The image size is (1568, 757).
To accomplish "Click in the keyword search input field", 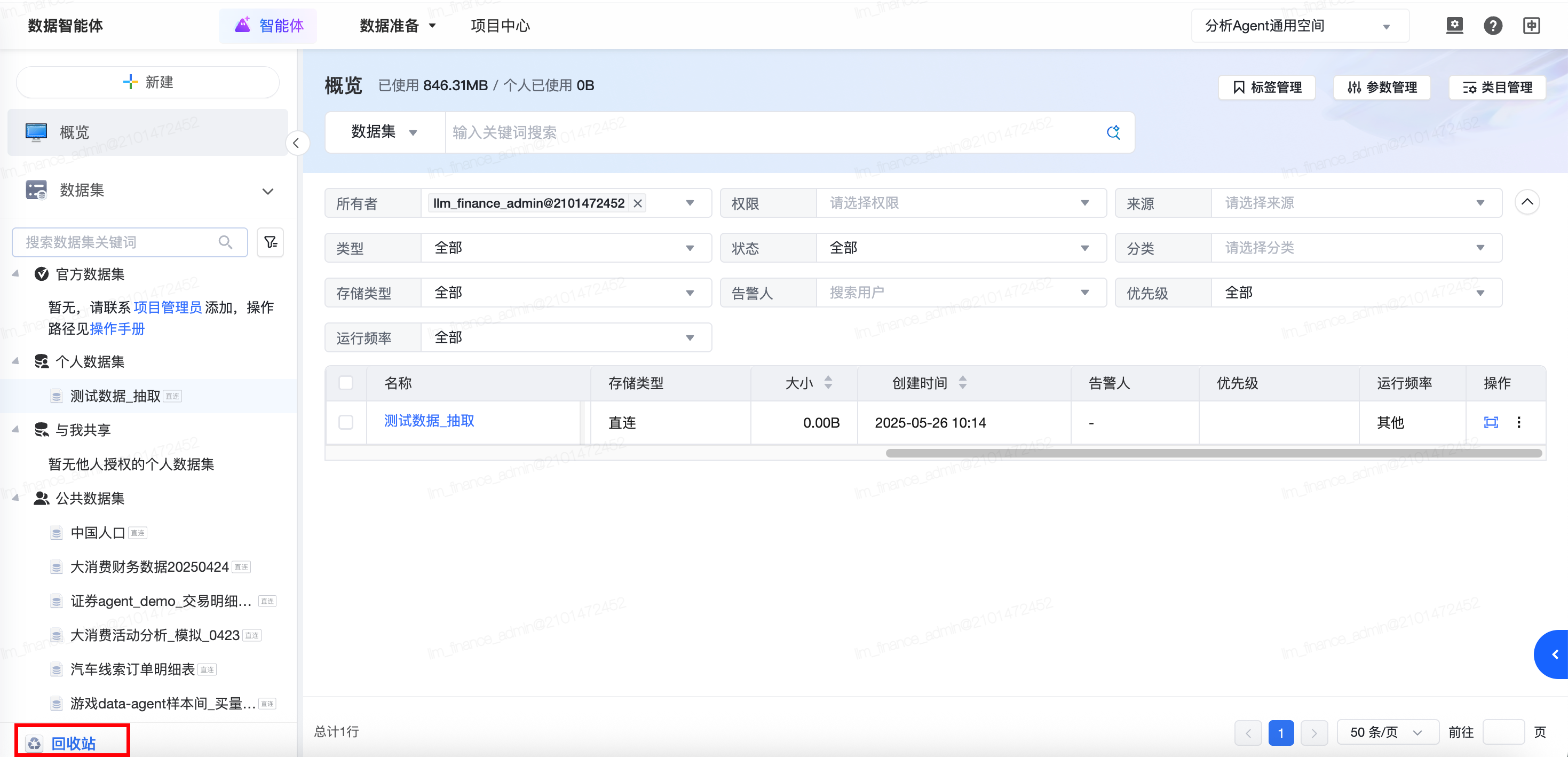I will (x=773, y=132).
